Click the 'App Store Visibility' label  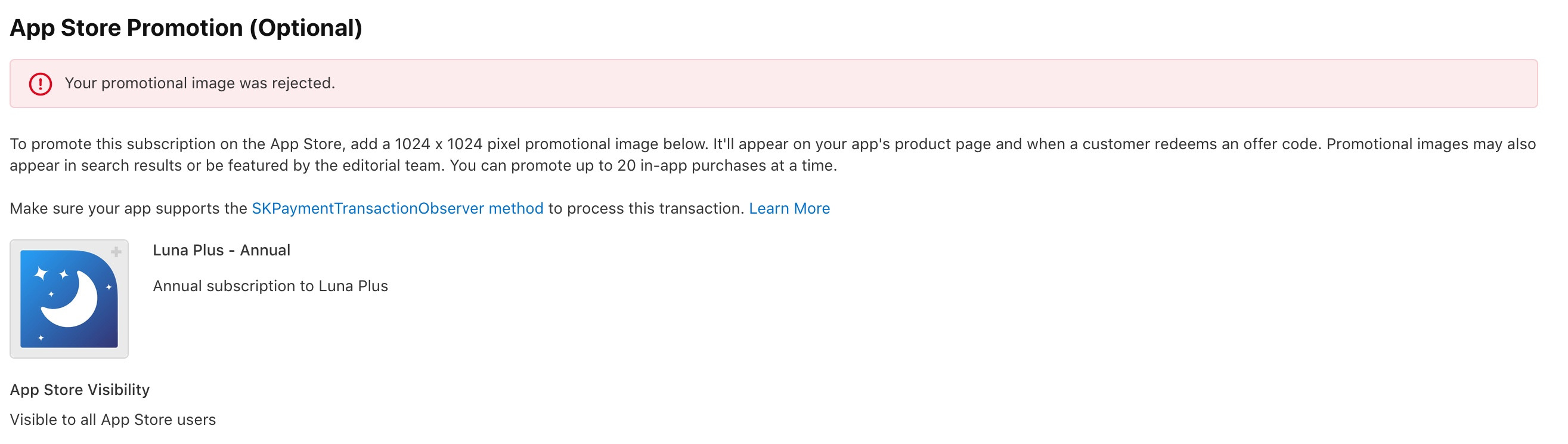[x=80, y=390]
